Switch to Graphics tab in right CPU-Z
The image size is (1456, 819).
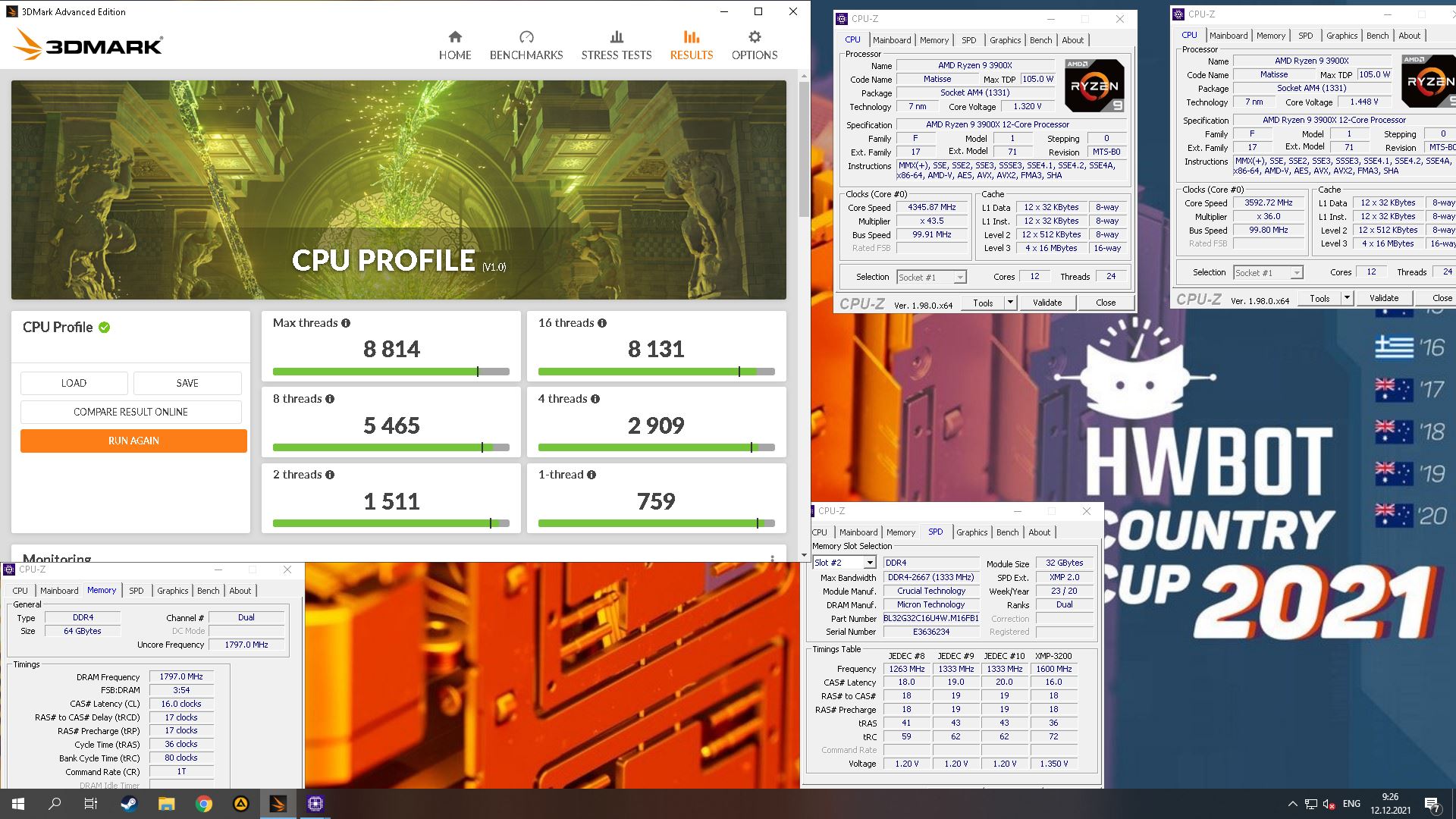pos(1341,36)
